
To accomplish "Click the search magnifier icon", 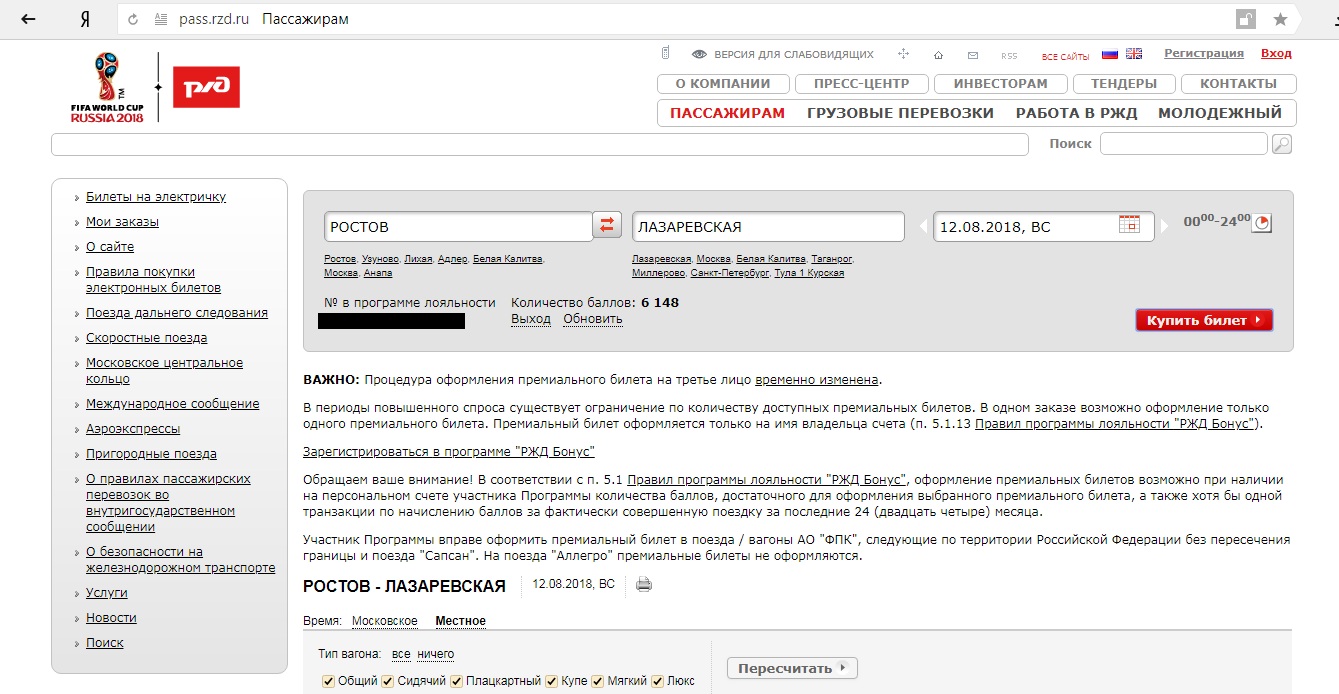I will [1281, 144].
